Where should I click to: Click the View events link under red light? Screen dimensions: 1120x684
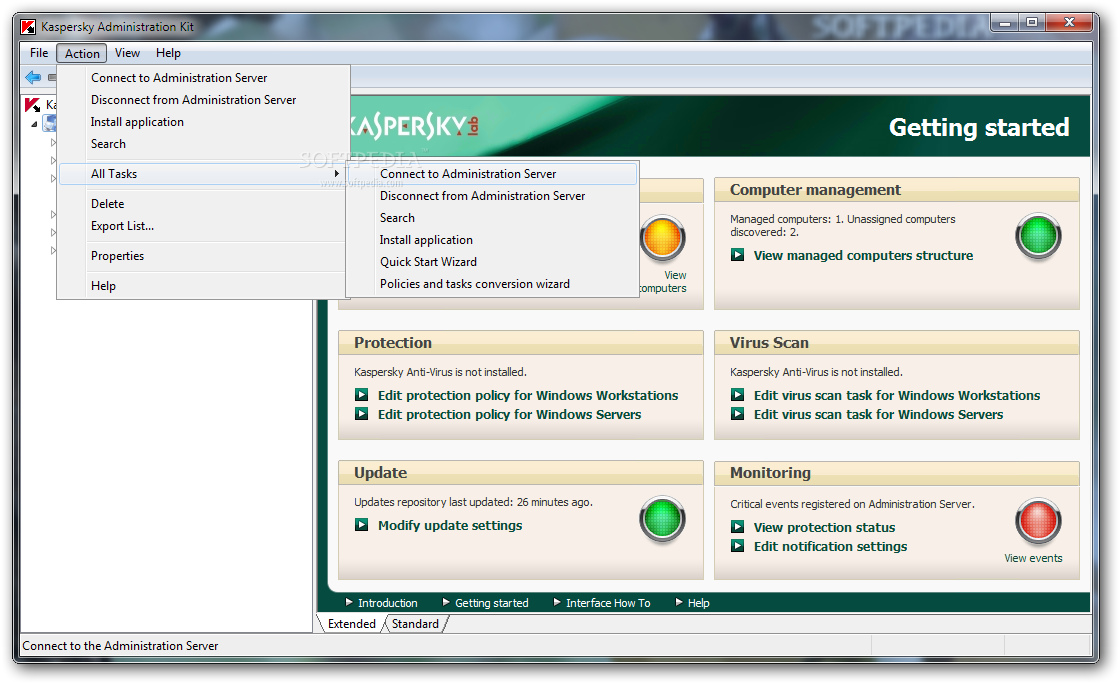(1033, 558)
